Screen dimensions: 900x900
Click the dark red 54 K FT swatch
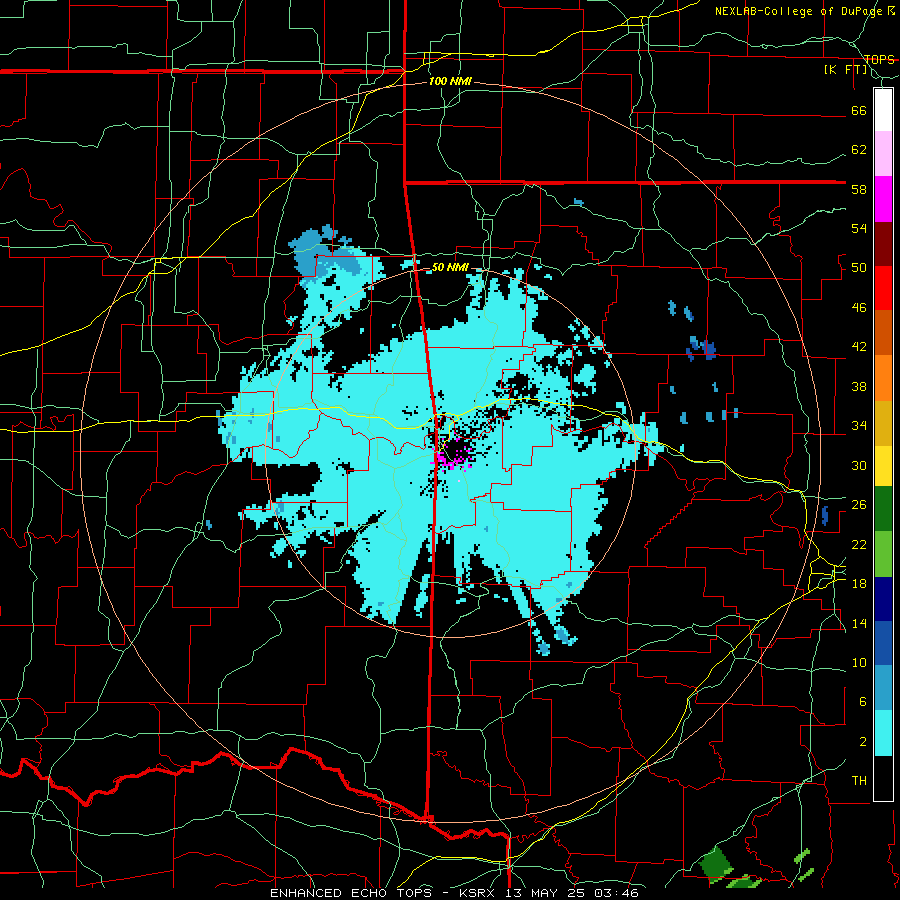click(x=883, y=243)
